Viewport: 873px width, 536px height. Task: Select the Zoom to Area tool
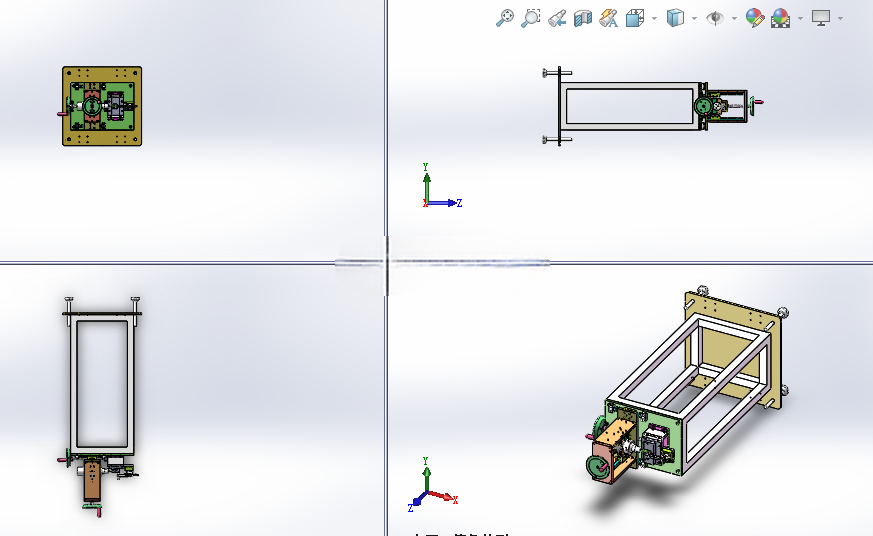click(531, 18)
